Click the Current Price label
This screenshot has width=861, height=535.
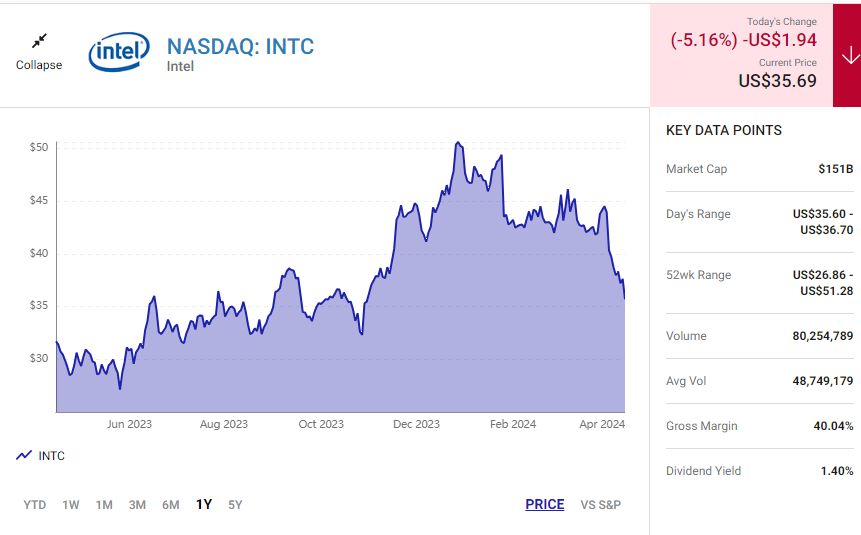pyautogui.click(x=787, y=63)
